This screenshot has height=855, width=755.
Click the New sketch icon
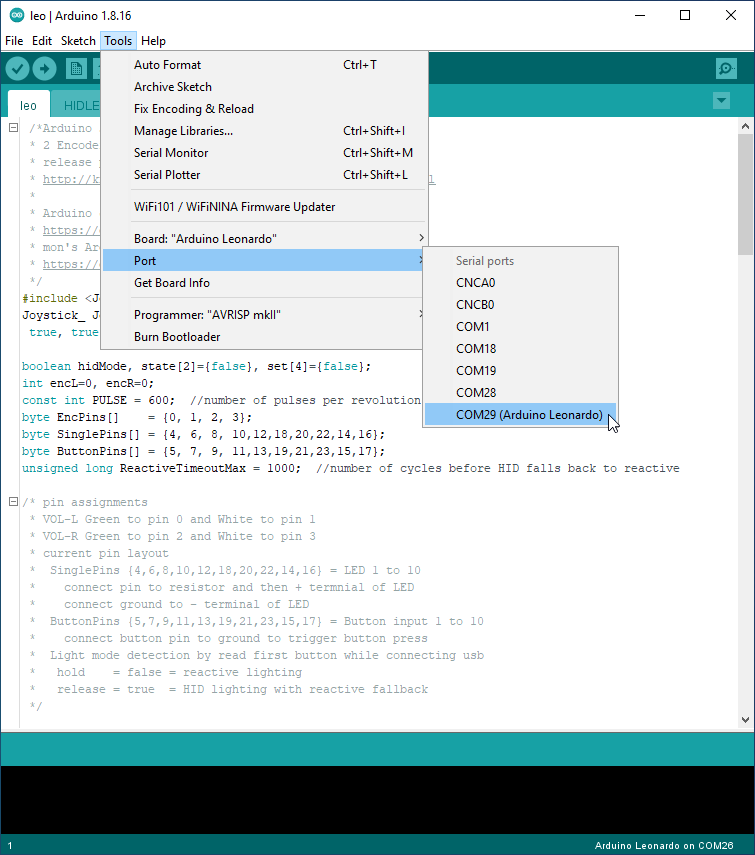76,69
